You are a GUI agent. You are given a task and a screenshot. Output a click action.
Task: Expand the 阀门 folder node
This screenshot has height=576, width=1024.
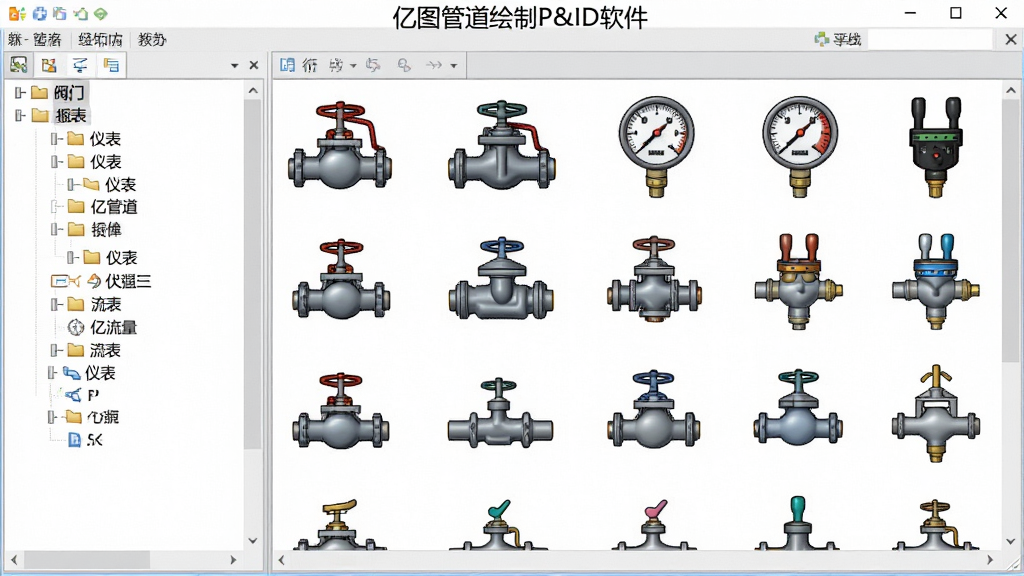pyautogui.click(x=20, y=93)
